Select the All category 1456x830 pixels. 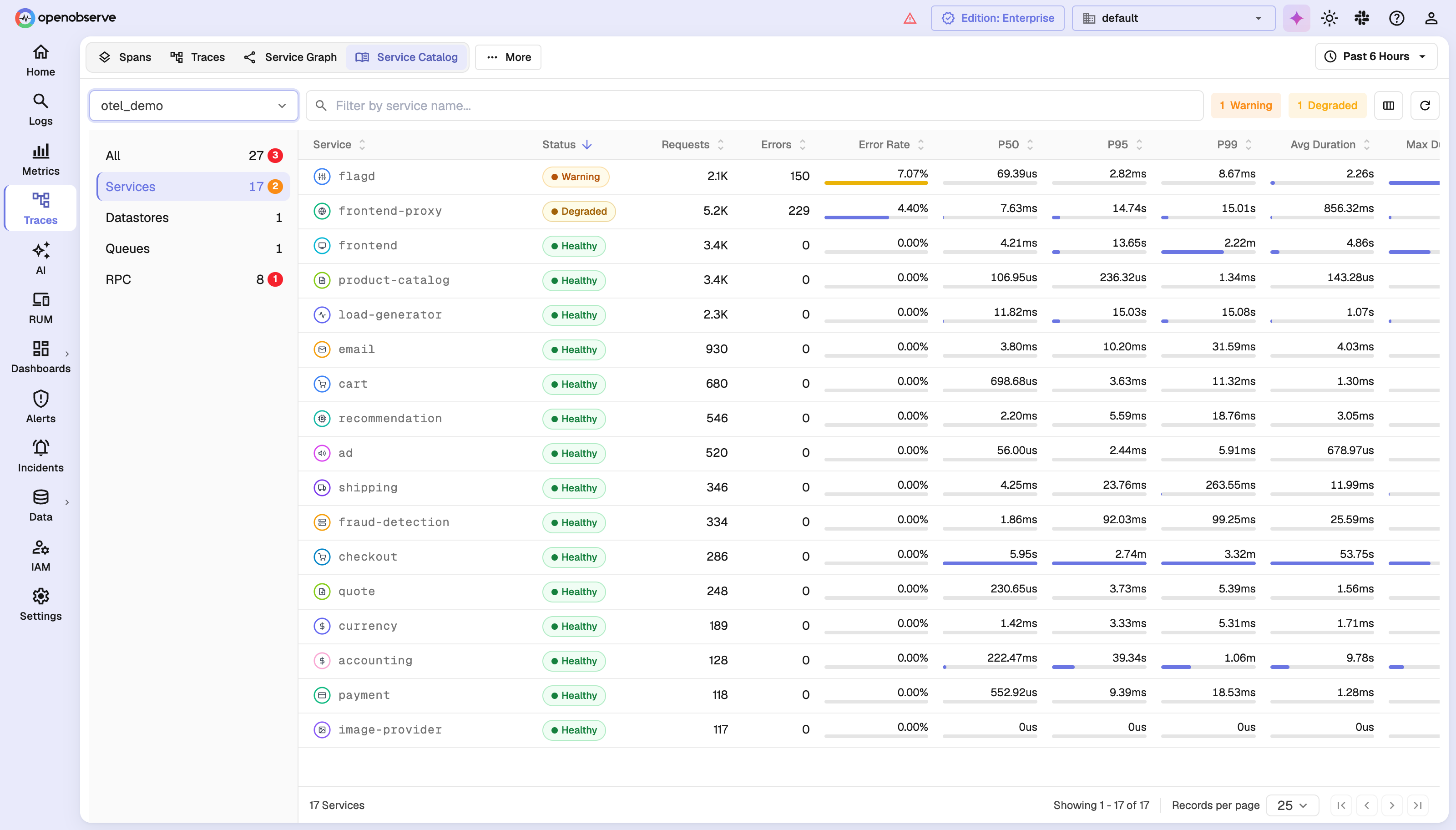[194, 156]
